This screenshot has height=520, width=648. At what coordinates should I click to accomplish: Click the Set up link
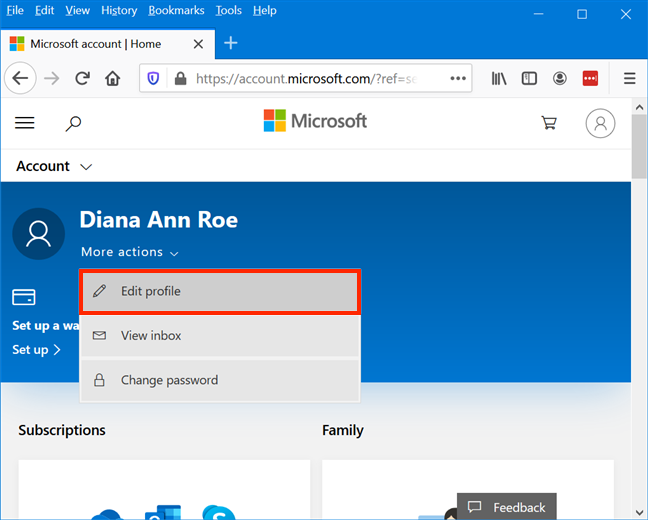tap(36, 350)
